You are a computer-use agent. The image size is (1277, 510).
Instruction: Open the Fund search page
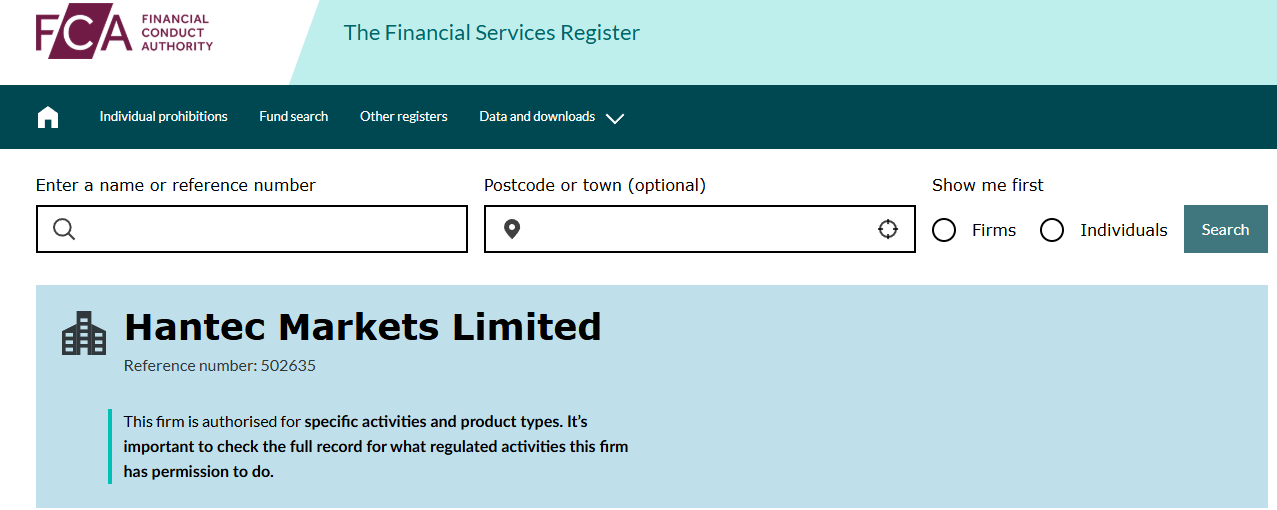[x=293, y=117]
